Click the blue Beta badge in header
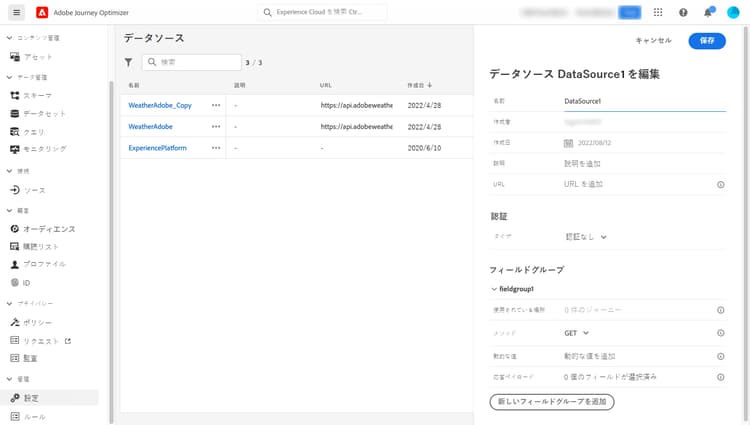Screen dimensions: 750x425 [629, 12]
